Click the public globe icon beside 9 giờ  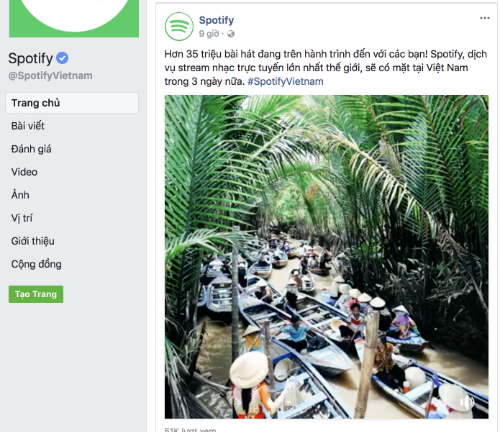(x=231, y=34)
